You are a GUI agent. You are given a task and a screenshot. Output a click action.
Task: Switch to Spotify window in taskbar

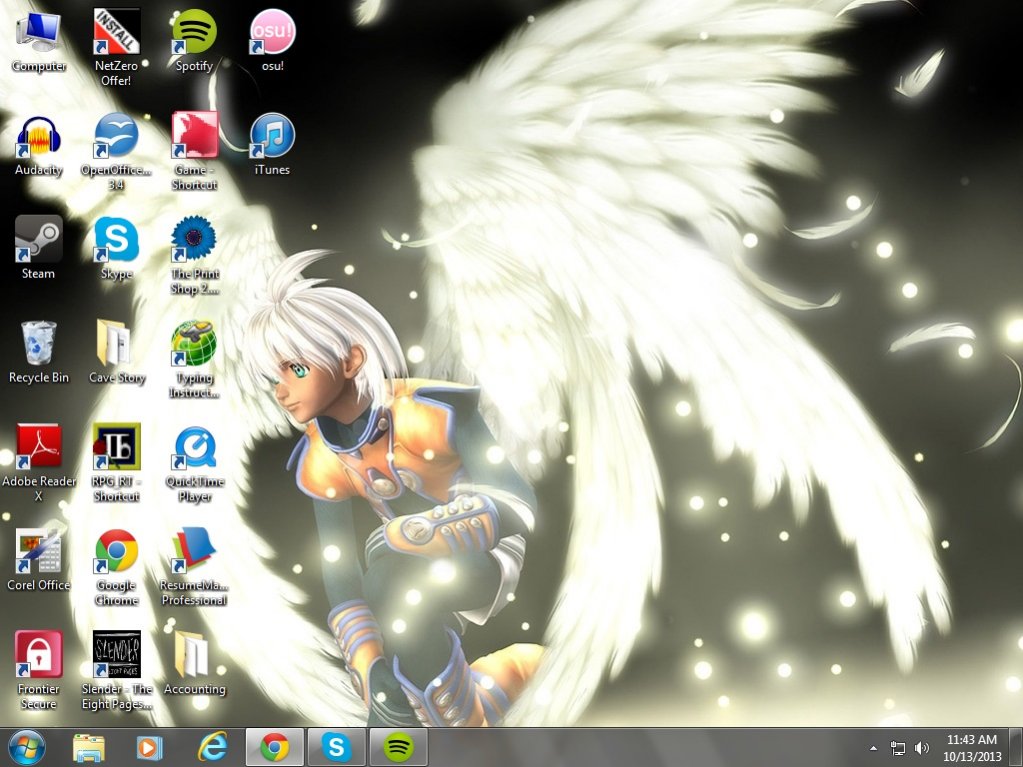point(399,747)
